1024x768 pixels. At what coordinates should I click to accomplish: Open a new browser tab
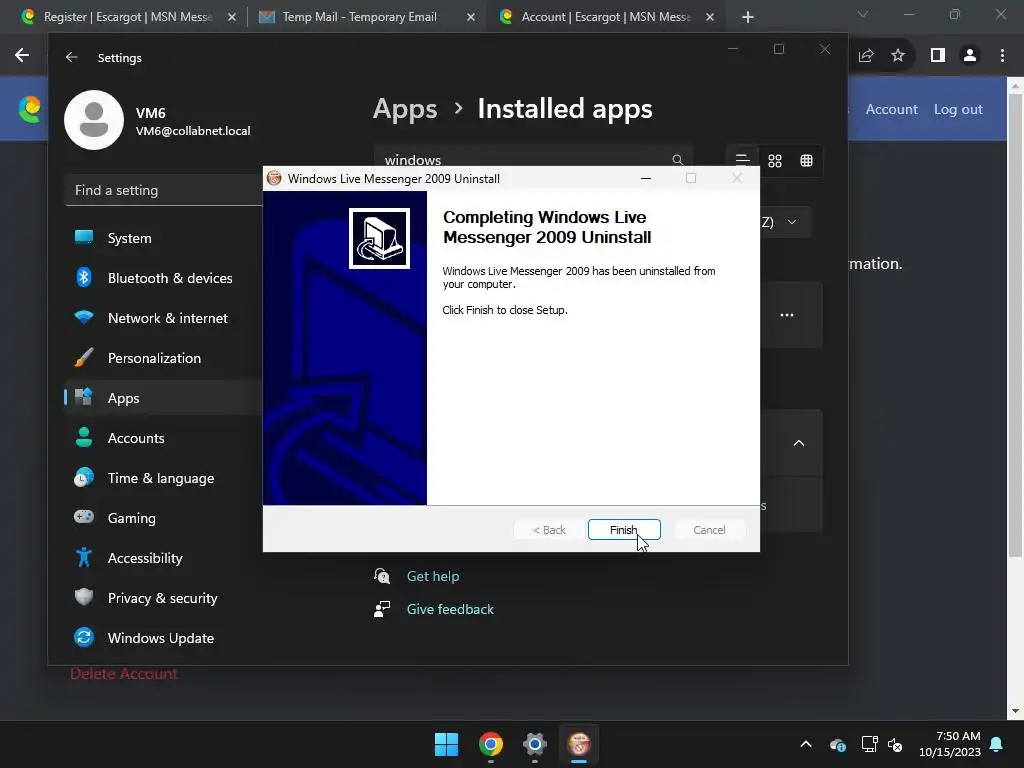[748, 18]
